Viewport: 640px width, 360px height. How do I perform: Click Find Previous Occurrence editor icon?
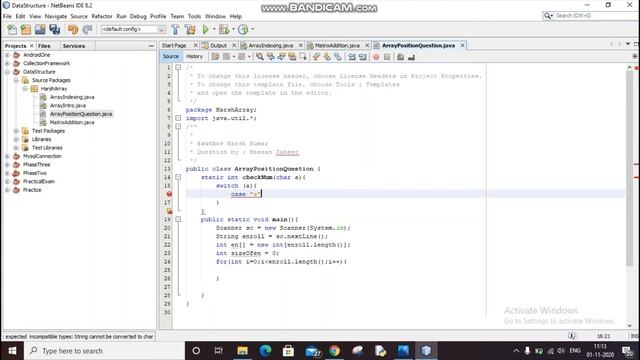[x=270, y=57]
